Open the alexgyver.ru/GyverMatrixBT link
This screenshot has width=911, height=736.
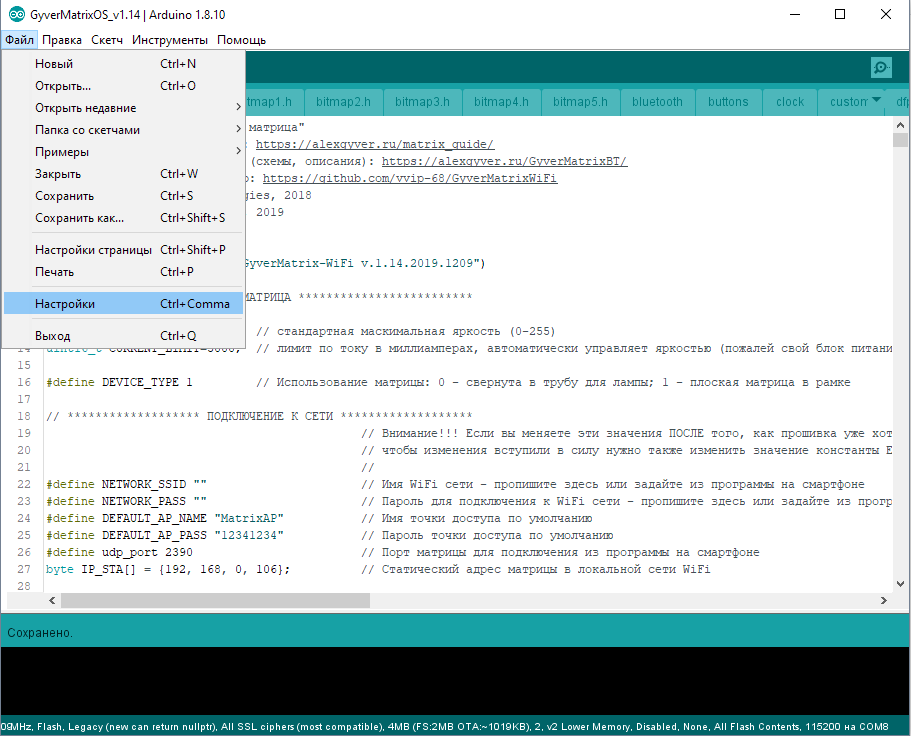(x=504, y=161)
